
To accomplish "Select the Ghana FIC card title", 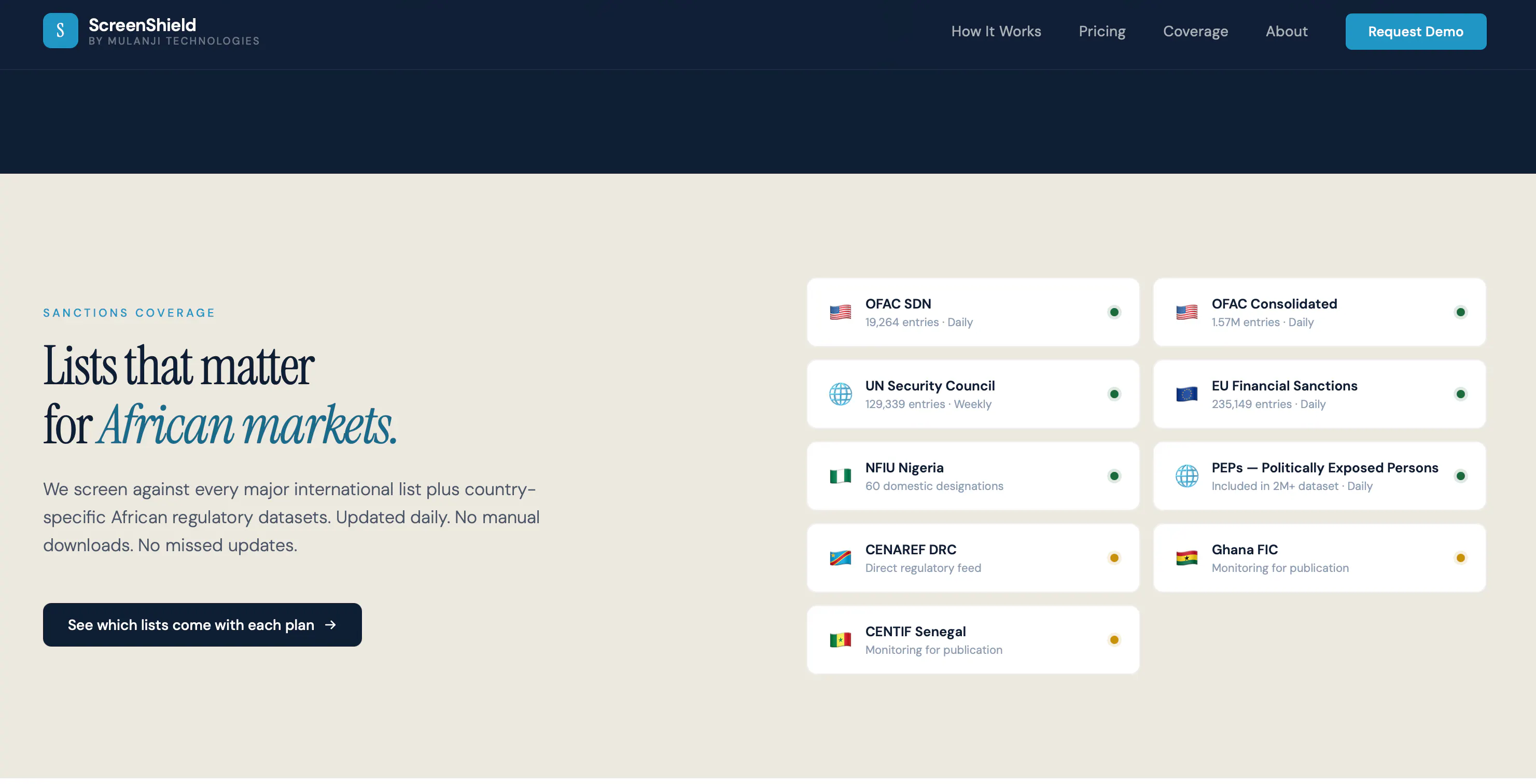I will point(1245,550).
